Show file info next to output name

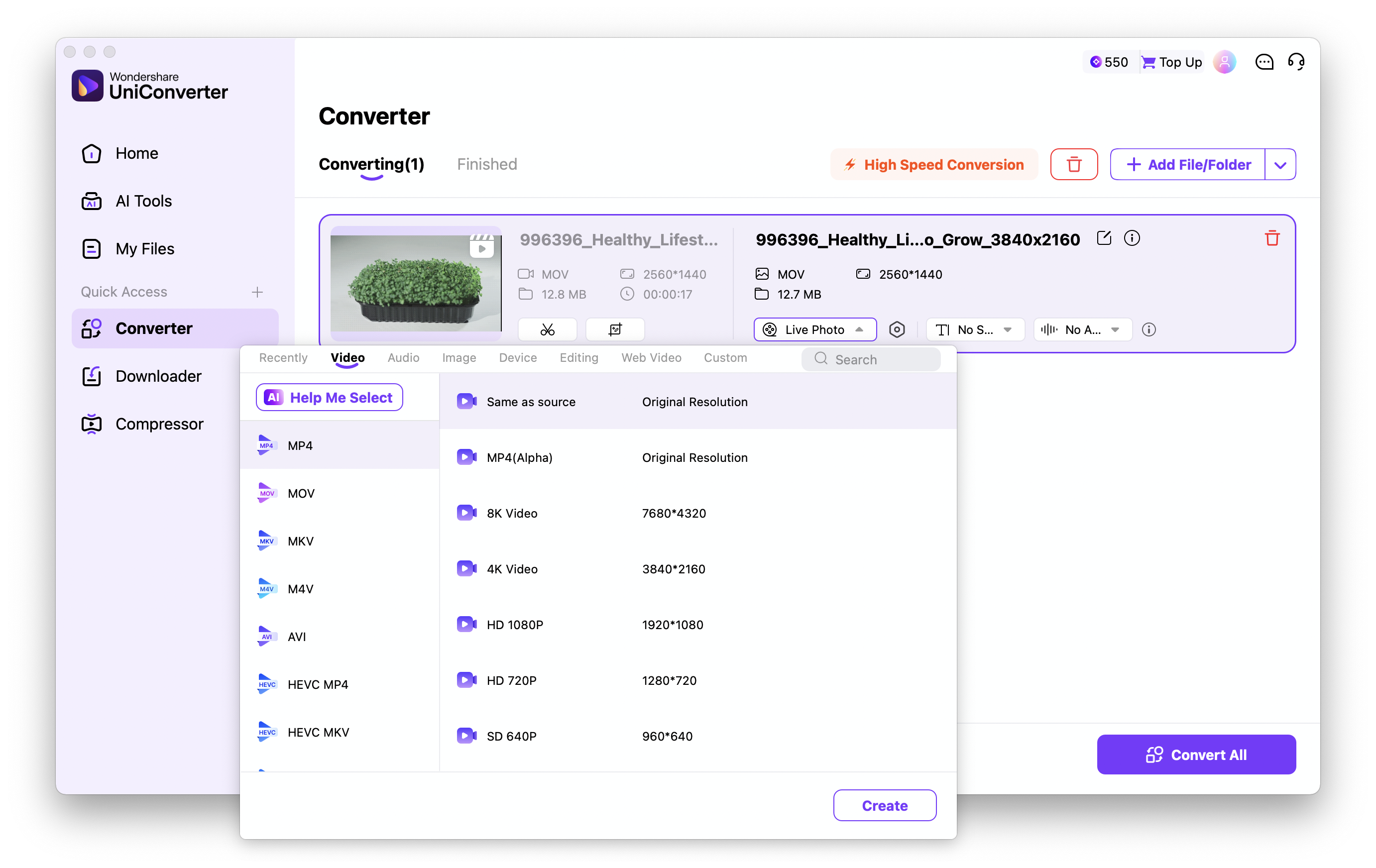click(1132, 238)
